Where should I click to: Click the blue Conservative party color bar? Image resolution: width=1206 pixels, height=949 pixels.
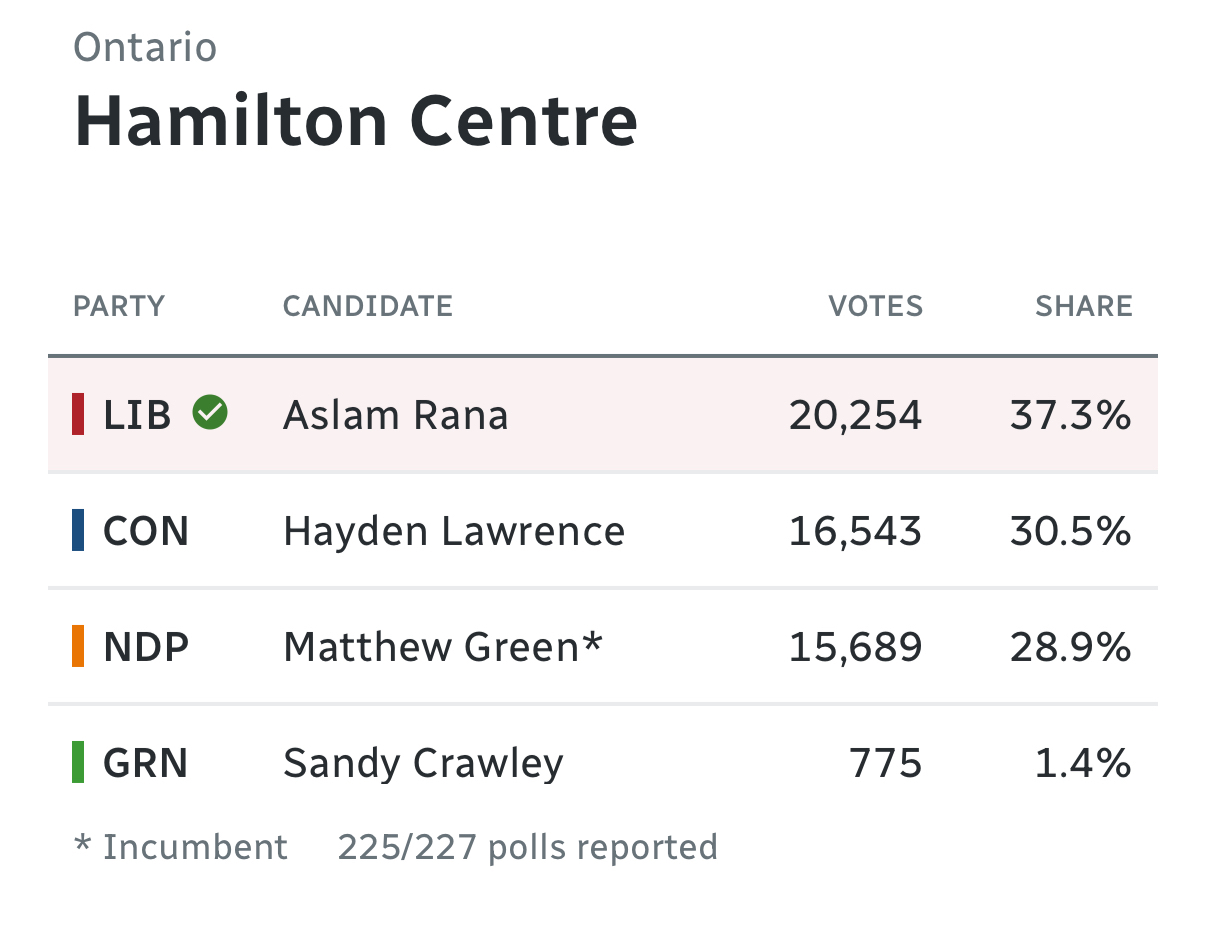click(x=78, y=530)
